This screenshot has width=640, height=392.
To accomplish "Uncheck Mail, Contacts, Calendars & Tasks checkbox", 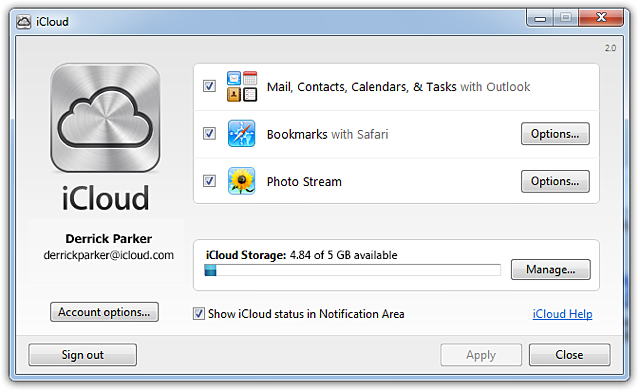I will coord(209,86).
